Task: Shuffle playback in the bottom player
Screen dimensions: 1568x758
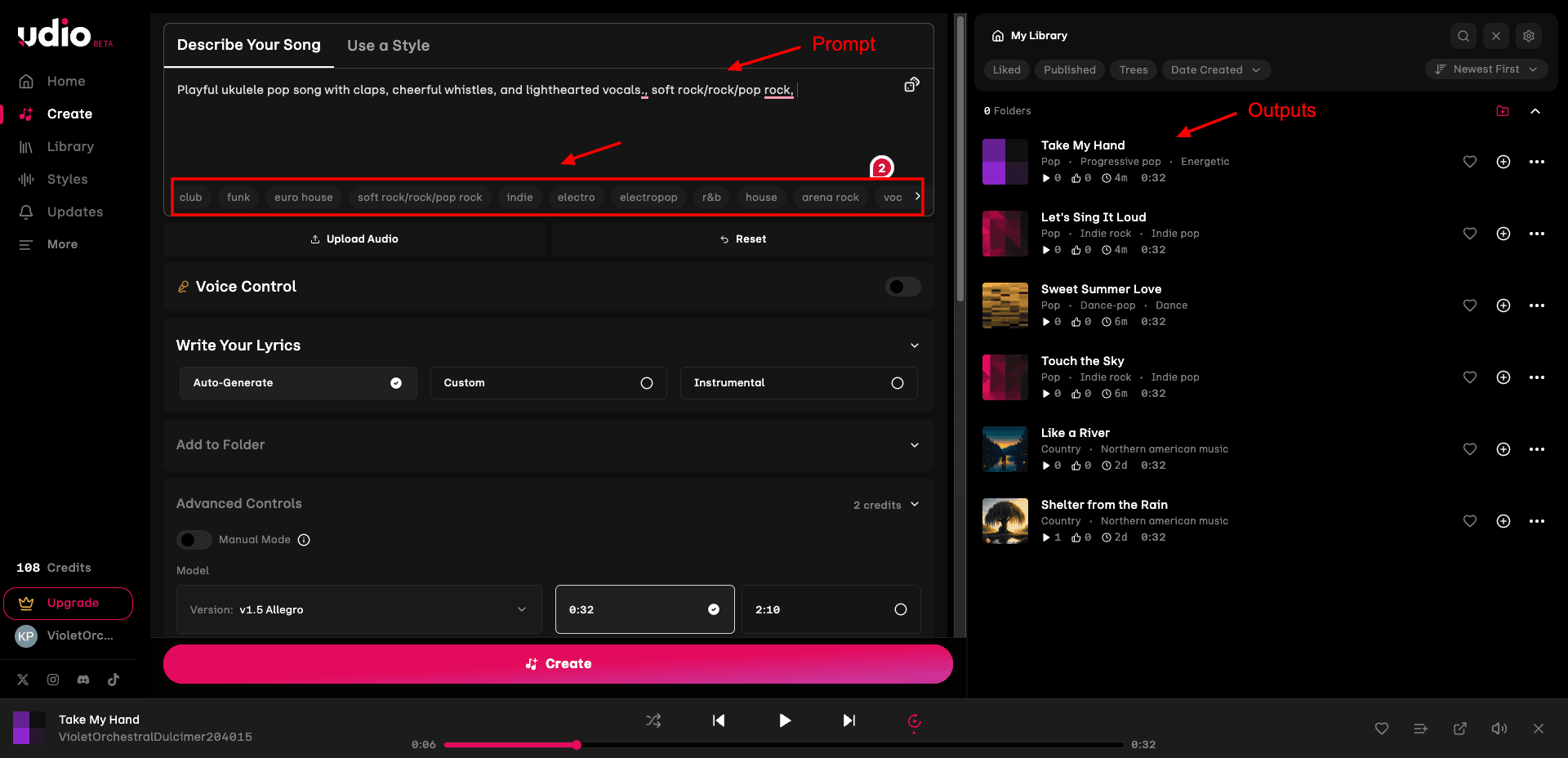Action: [653, 720]
